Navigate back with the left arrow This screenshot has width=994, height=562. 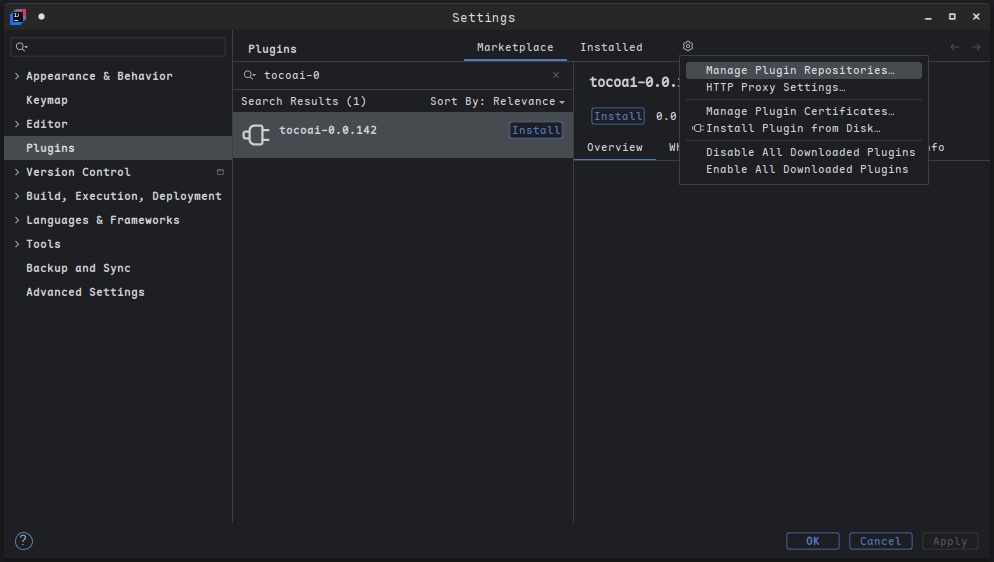[955, 47]
